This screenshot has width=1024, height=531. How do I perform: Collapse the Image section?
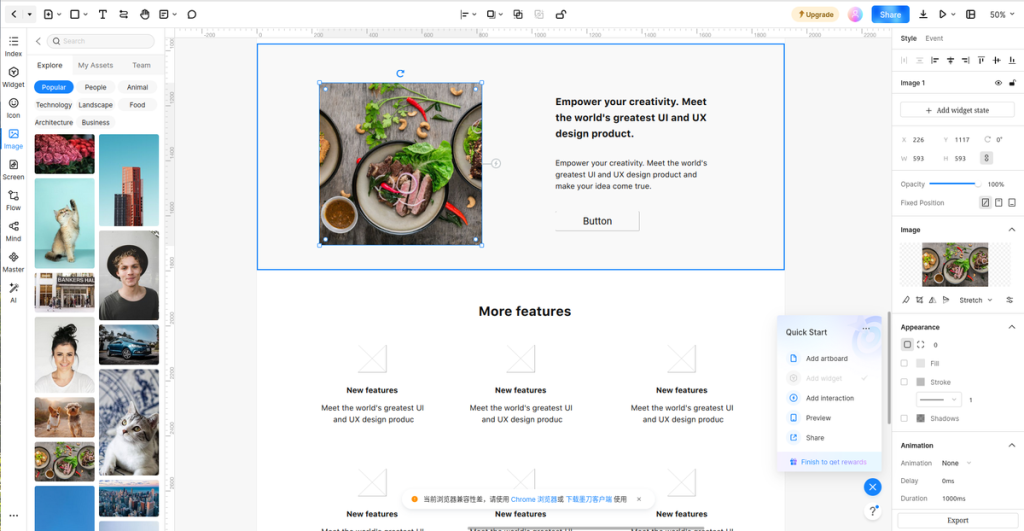(1012, 229)
